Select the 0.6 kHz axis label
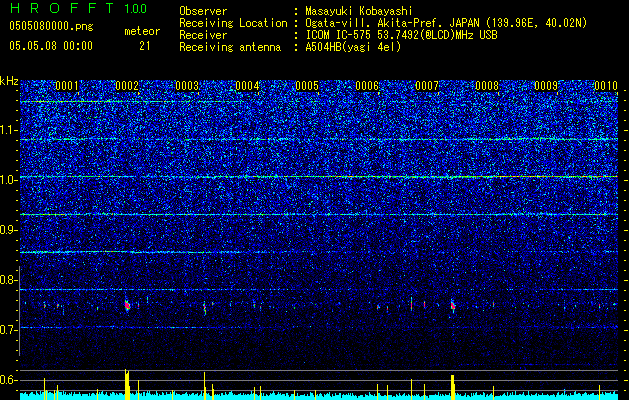Viewport: 629px width, 400px height. (x=9, y=380)
